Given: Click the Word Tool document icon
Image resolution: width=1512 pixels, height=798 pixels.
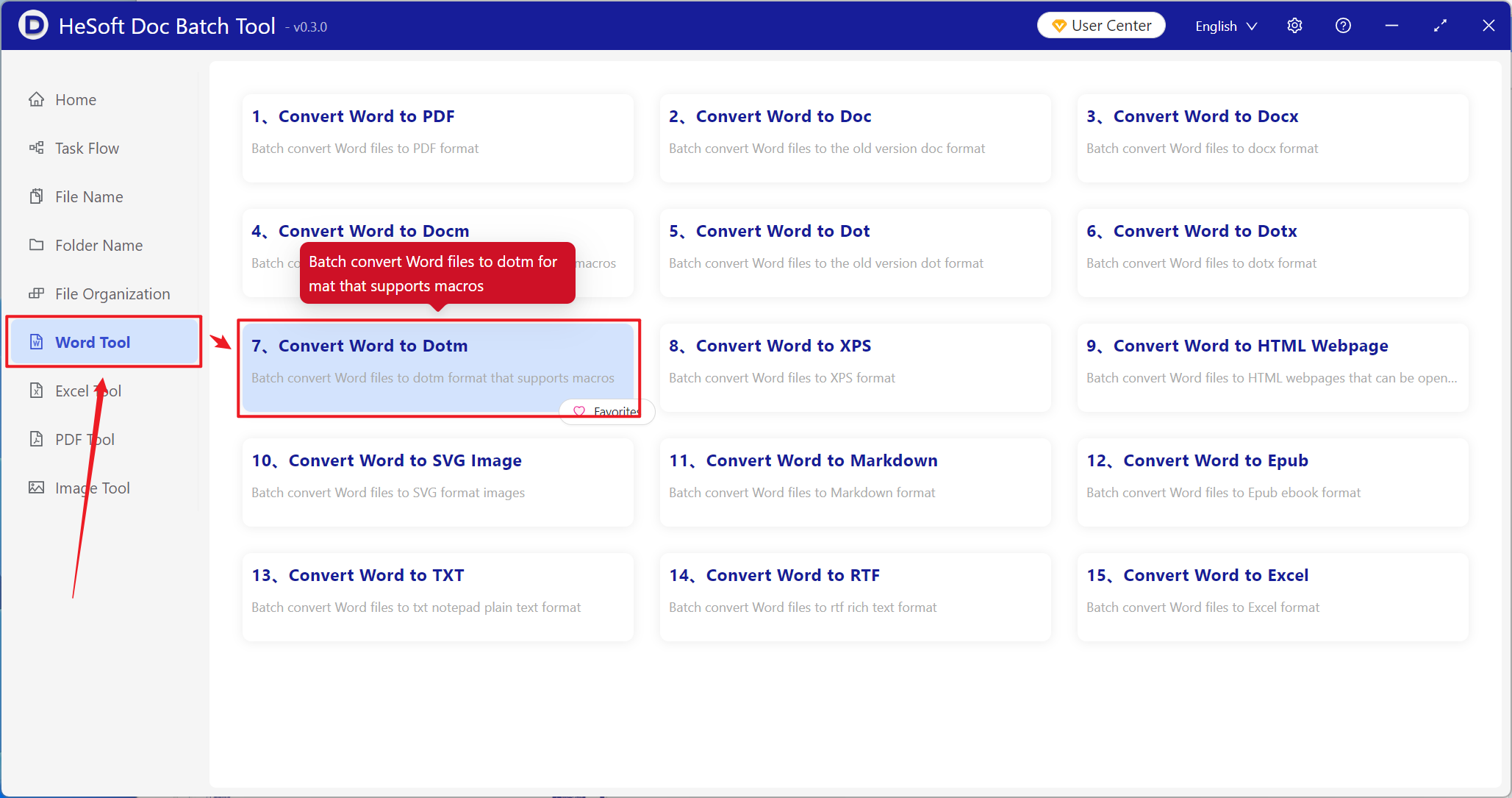Looking at the screenshot, I should point(36,342).
